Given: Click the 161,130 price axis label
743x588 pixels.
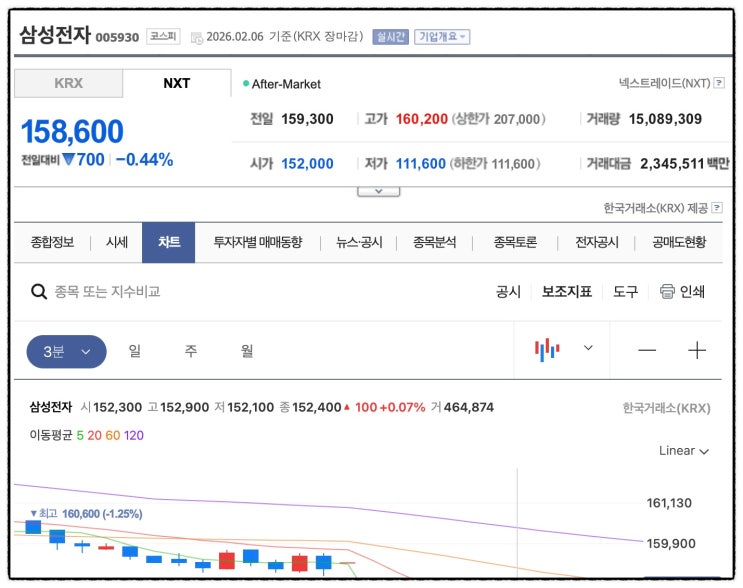Looking at the screenshot, I should tap(669, 503).
